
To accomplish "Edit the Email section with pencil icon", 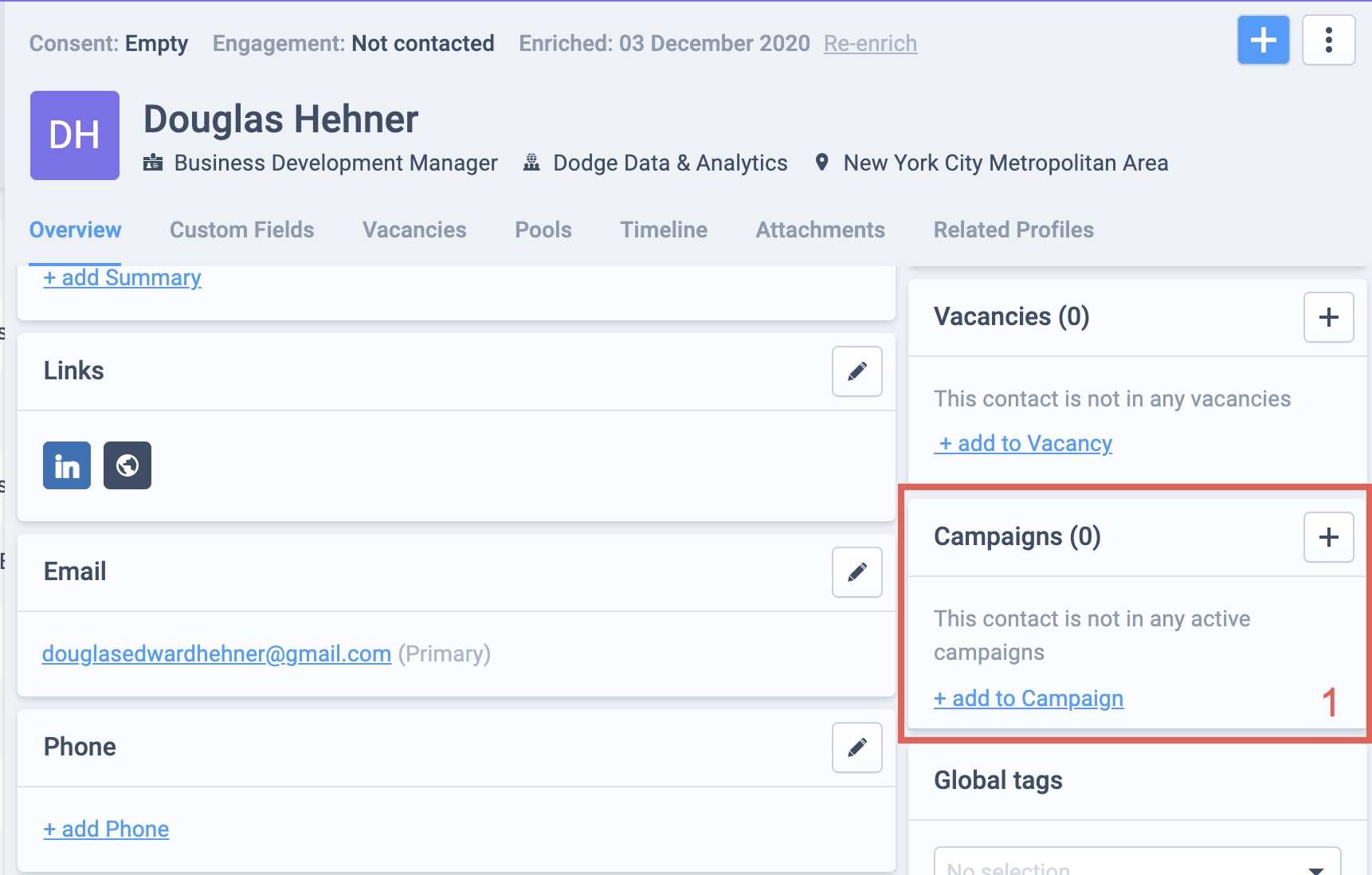I will tap(857, 572).
